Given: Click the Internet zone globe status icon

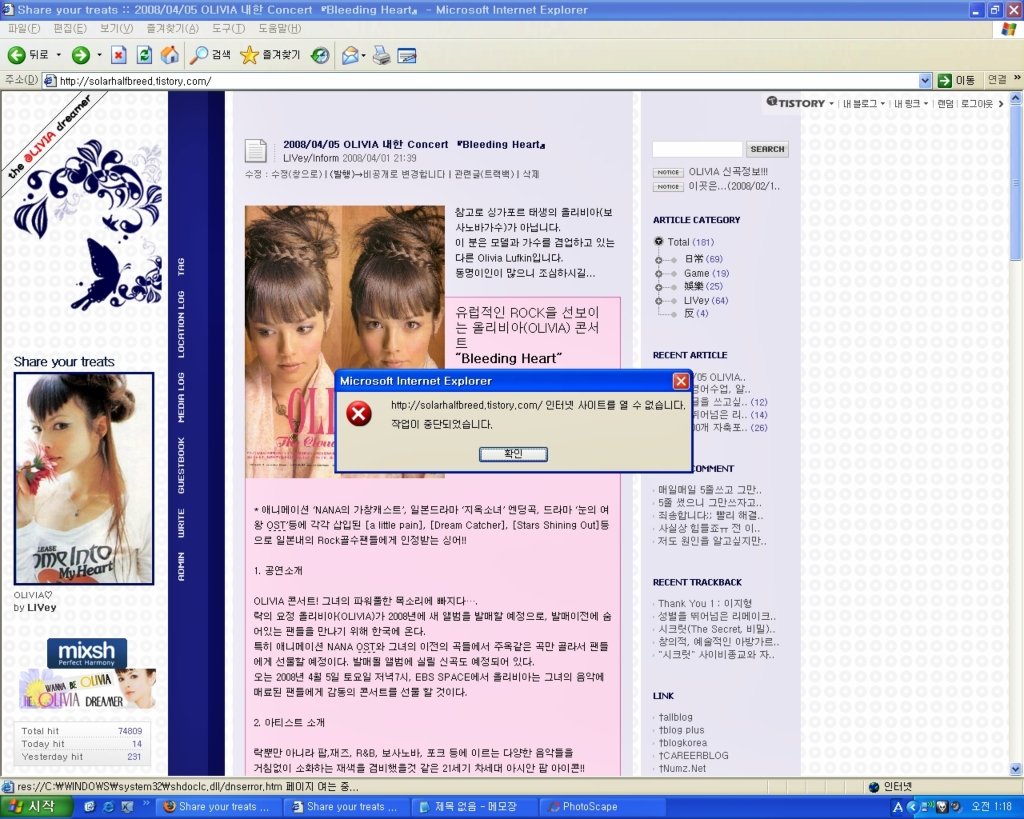Looking at the screenshot, I should [874, 787].
